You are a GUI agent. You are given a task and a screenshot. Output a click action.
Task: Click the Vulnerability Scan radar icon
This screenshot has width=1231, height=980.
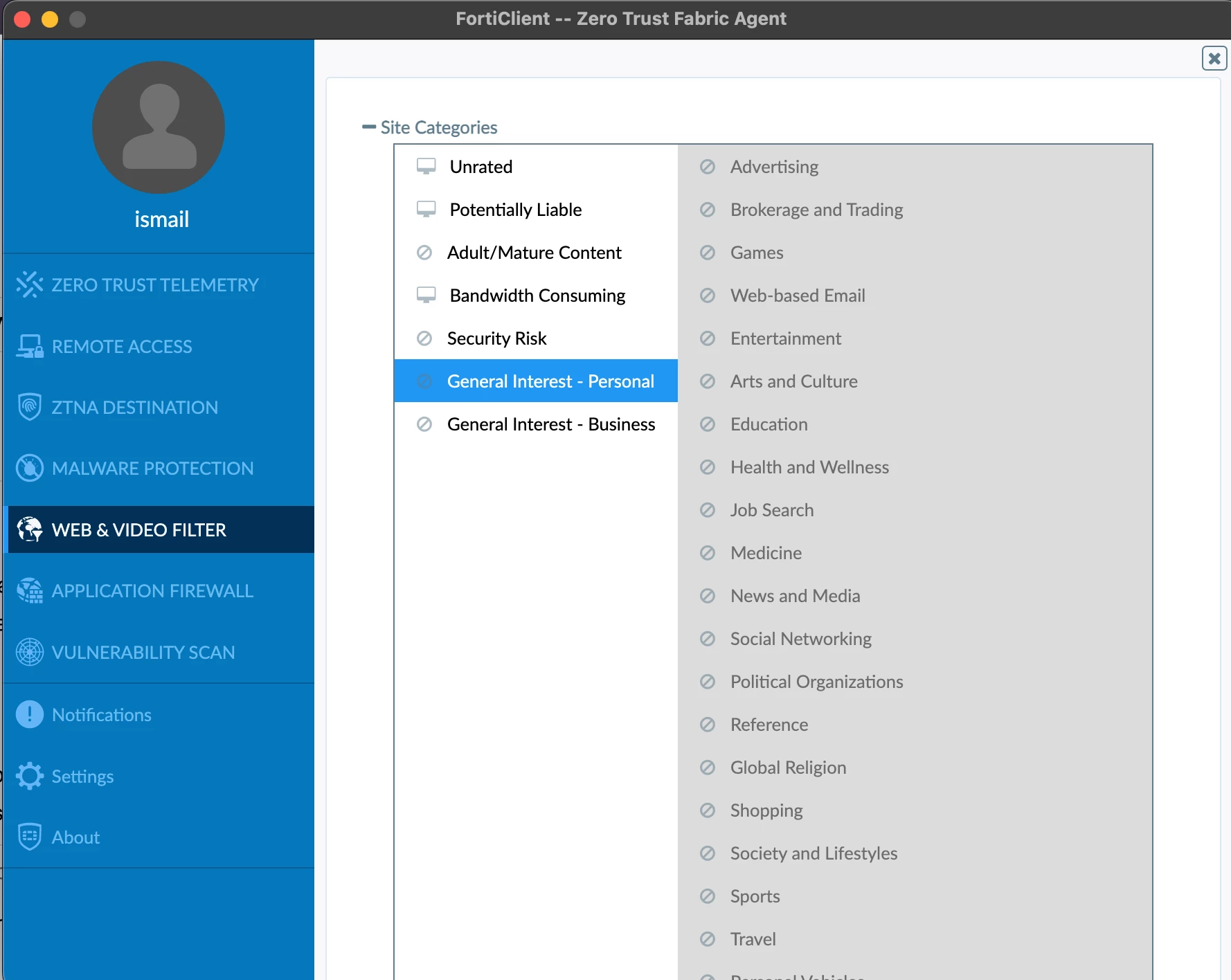[x=30, y=652]
